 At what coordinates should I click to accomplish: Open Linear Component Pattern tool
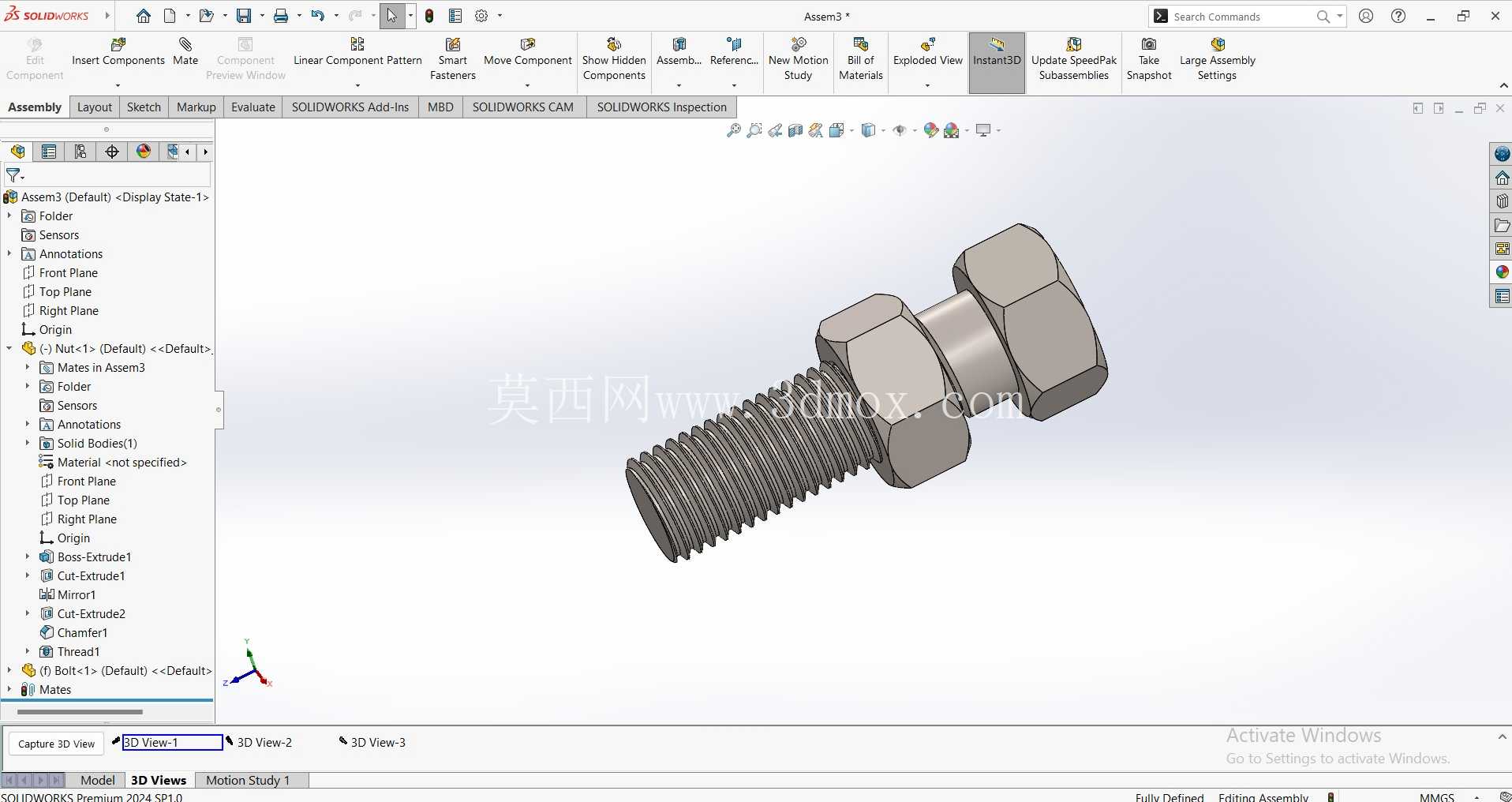pos(357,52)
